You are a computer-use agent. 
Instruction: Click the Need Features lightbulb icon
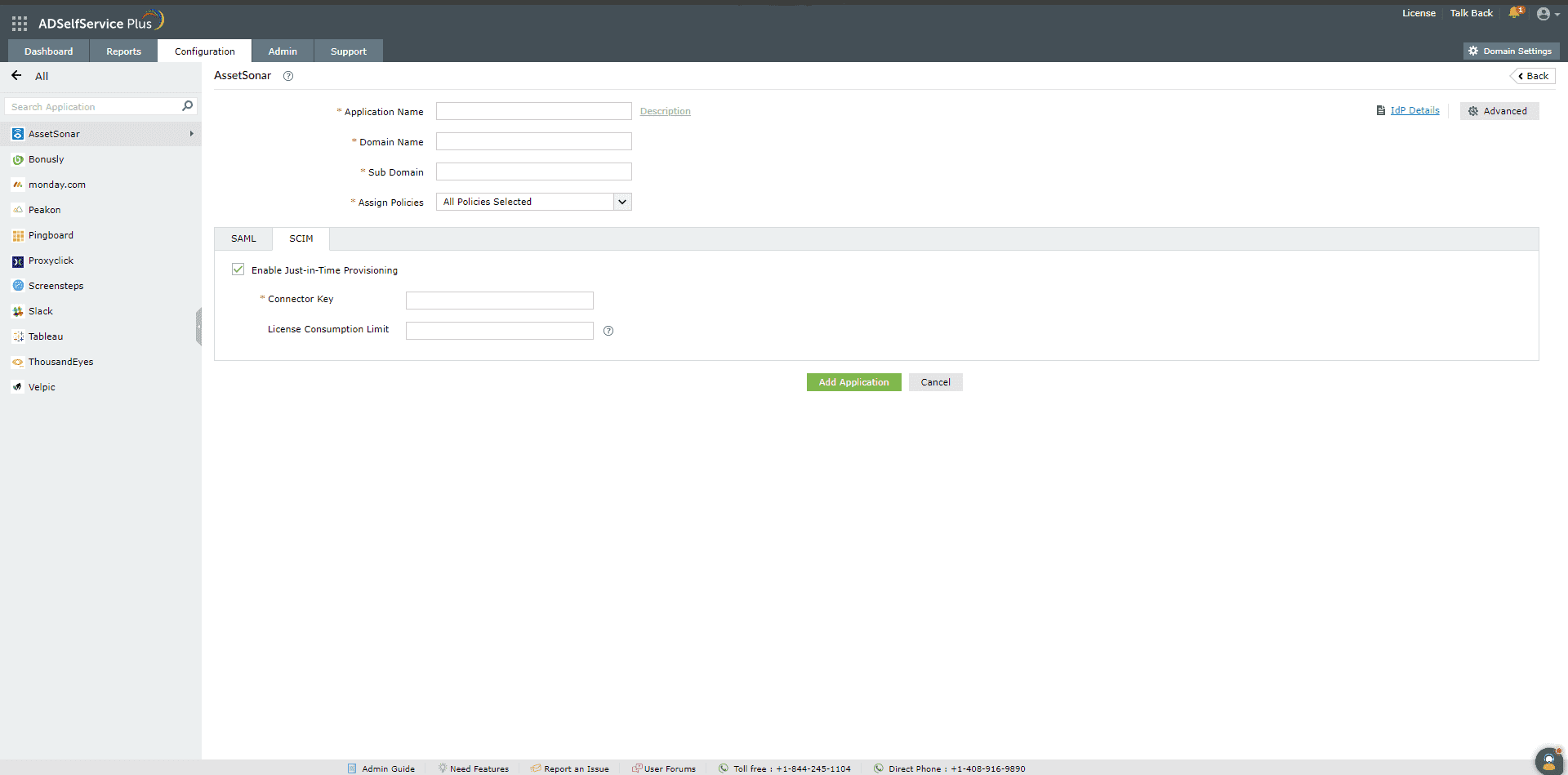pyautogui.click(x=443, y=768)
